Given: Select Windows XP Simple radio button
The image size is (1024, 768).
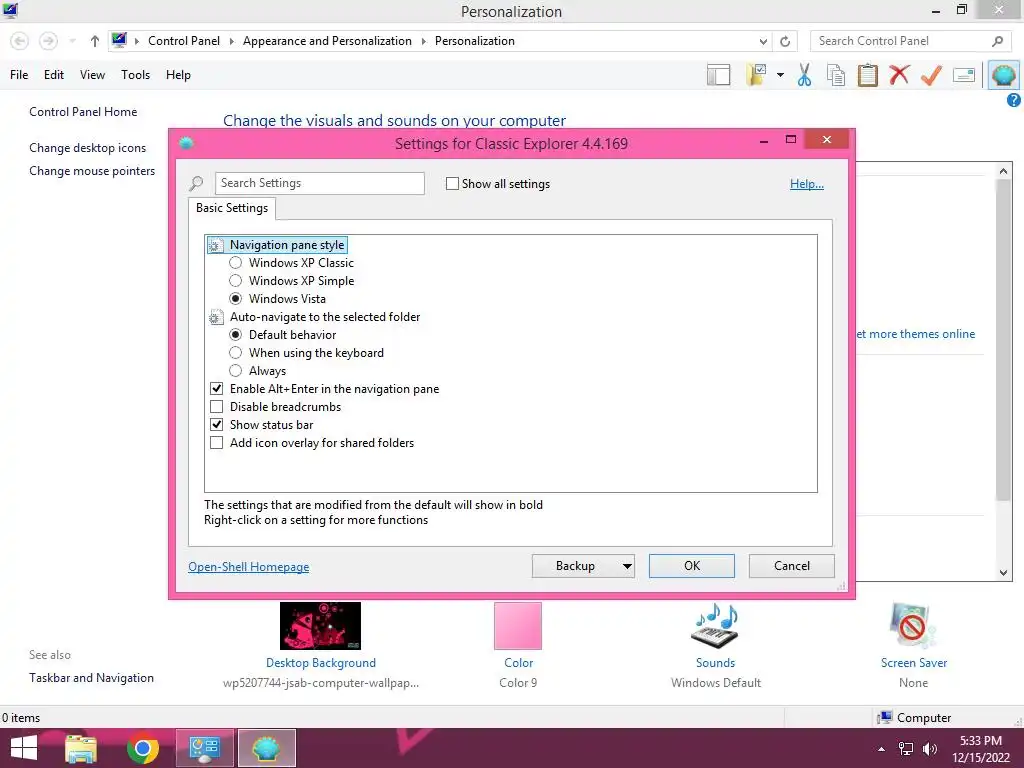Looking at the screenshot, I should click(236, 281).
